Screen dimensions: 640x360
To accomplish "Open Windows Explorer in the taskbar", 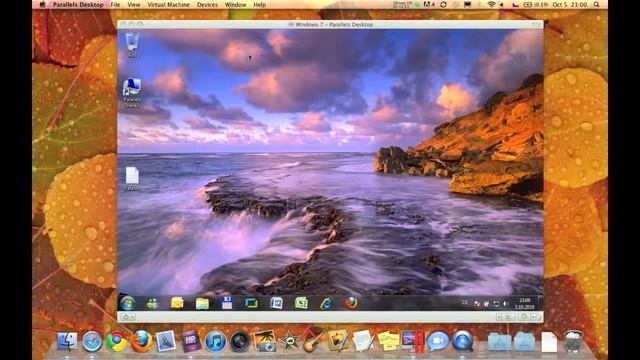I will tap(202, 303).
